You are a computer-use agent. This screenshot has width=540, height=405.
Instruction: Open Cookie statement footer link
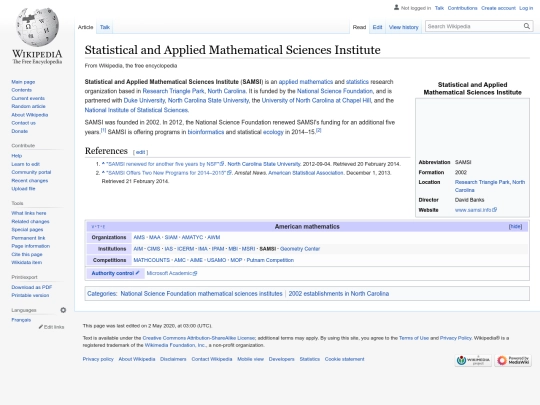[344, 359]
